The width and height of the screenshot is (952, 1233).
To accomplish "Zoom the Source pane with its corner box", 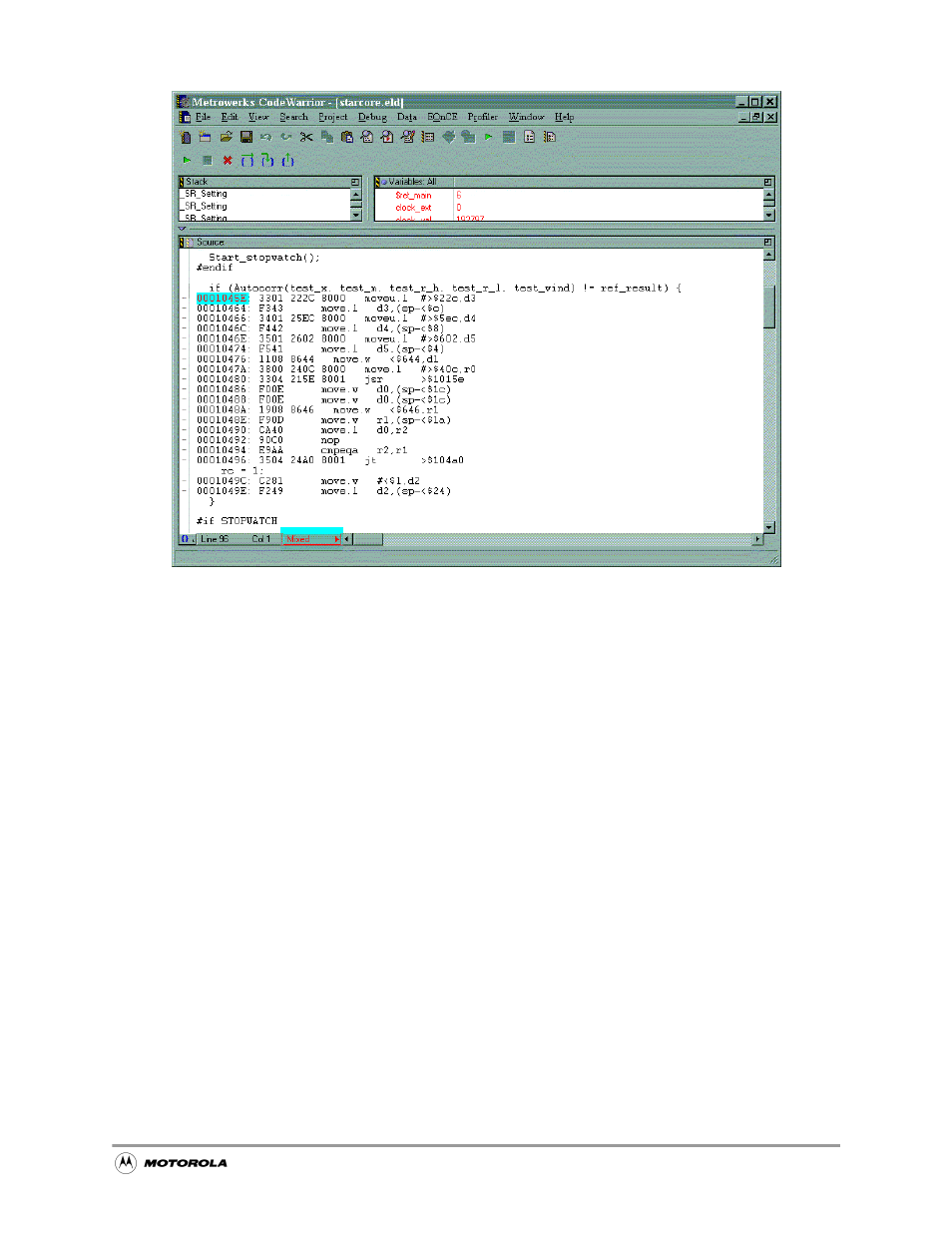I will [x=768, y=242].
